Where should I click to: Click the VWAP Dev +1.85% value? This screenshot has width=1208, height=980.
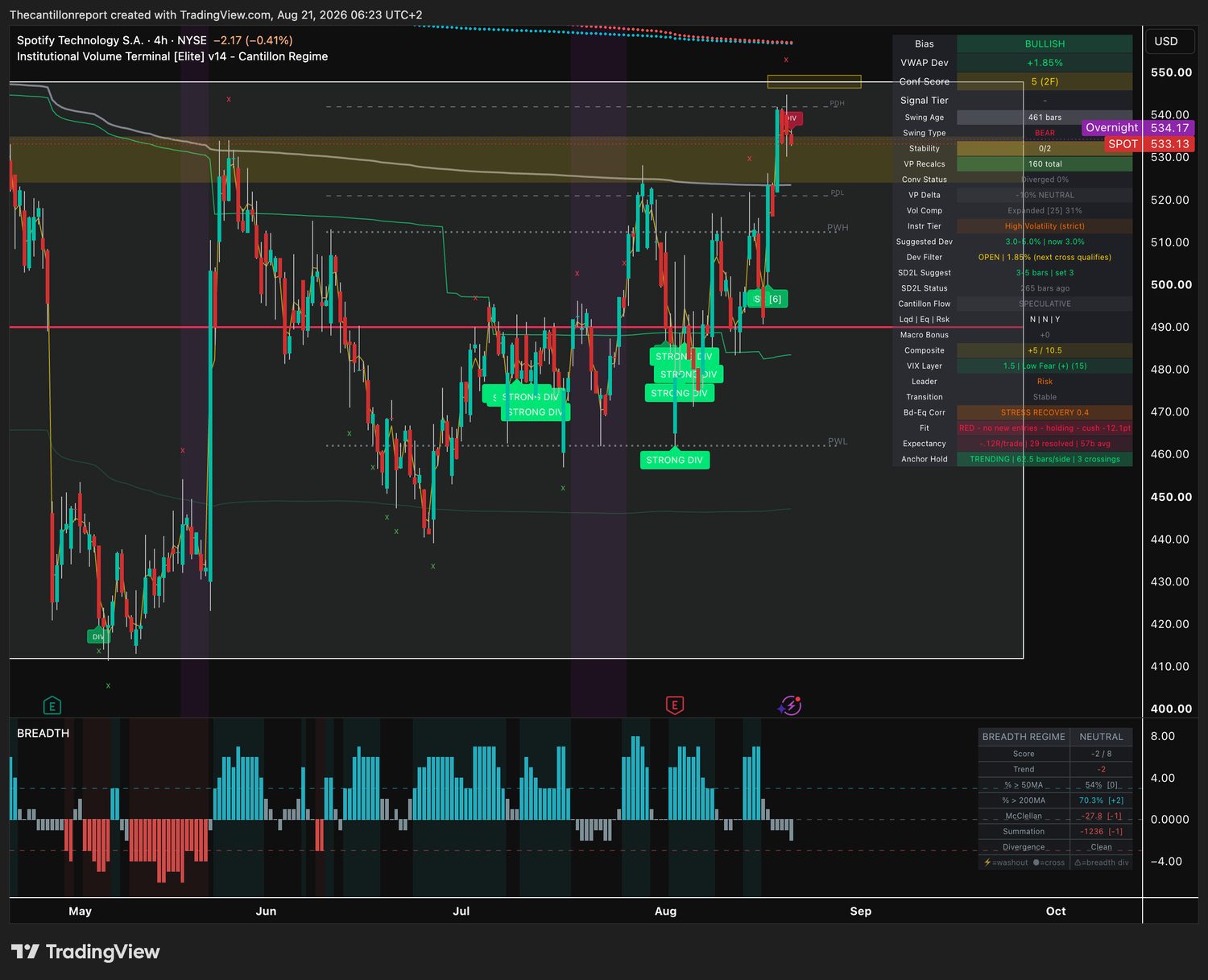[1045, 63]
